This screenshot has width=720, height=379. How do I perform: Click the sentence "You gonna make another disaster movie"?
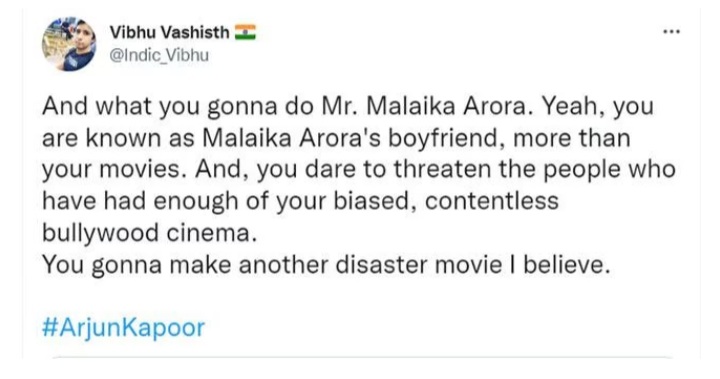(326, 265)
